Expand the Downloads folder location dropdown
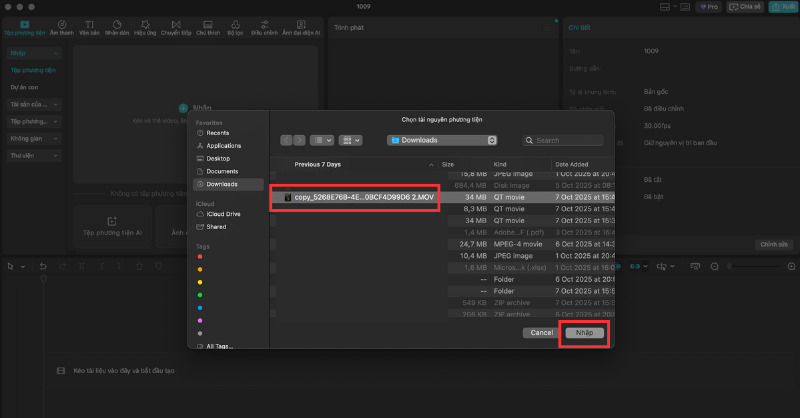The image size is (800, 418). (442, 140)
